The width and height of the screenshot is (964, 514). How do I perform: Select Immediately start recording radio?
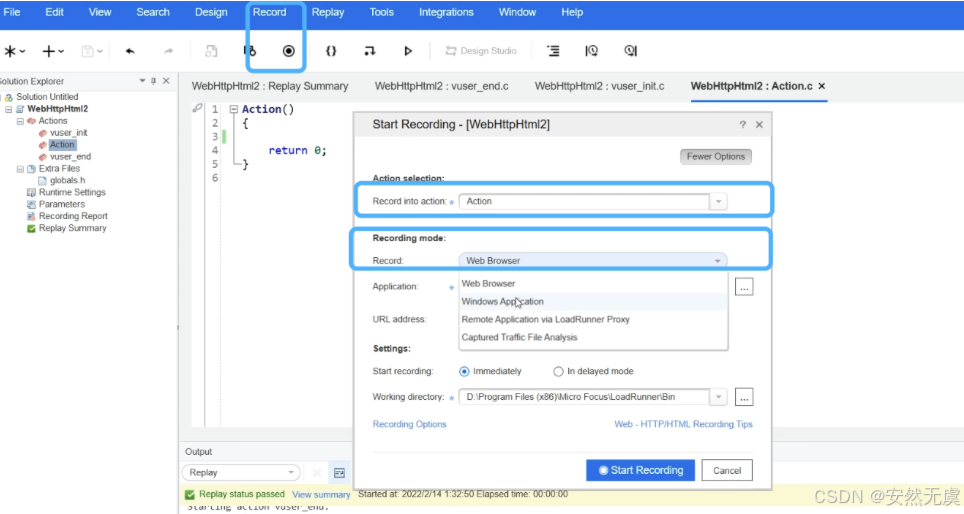pyautogui.click(x=464, y=371)
